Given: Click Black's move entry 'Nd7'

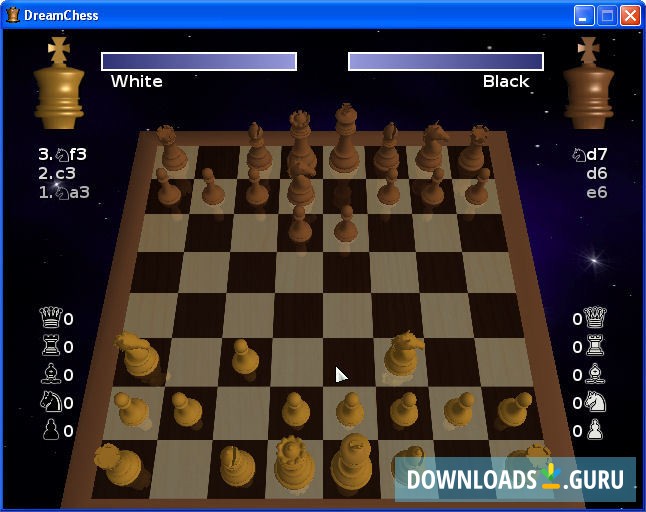Looking at the screenshot, I should coord(590,154).
